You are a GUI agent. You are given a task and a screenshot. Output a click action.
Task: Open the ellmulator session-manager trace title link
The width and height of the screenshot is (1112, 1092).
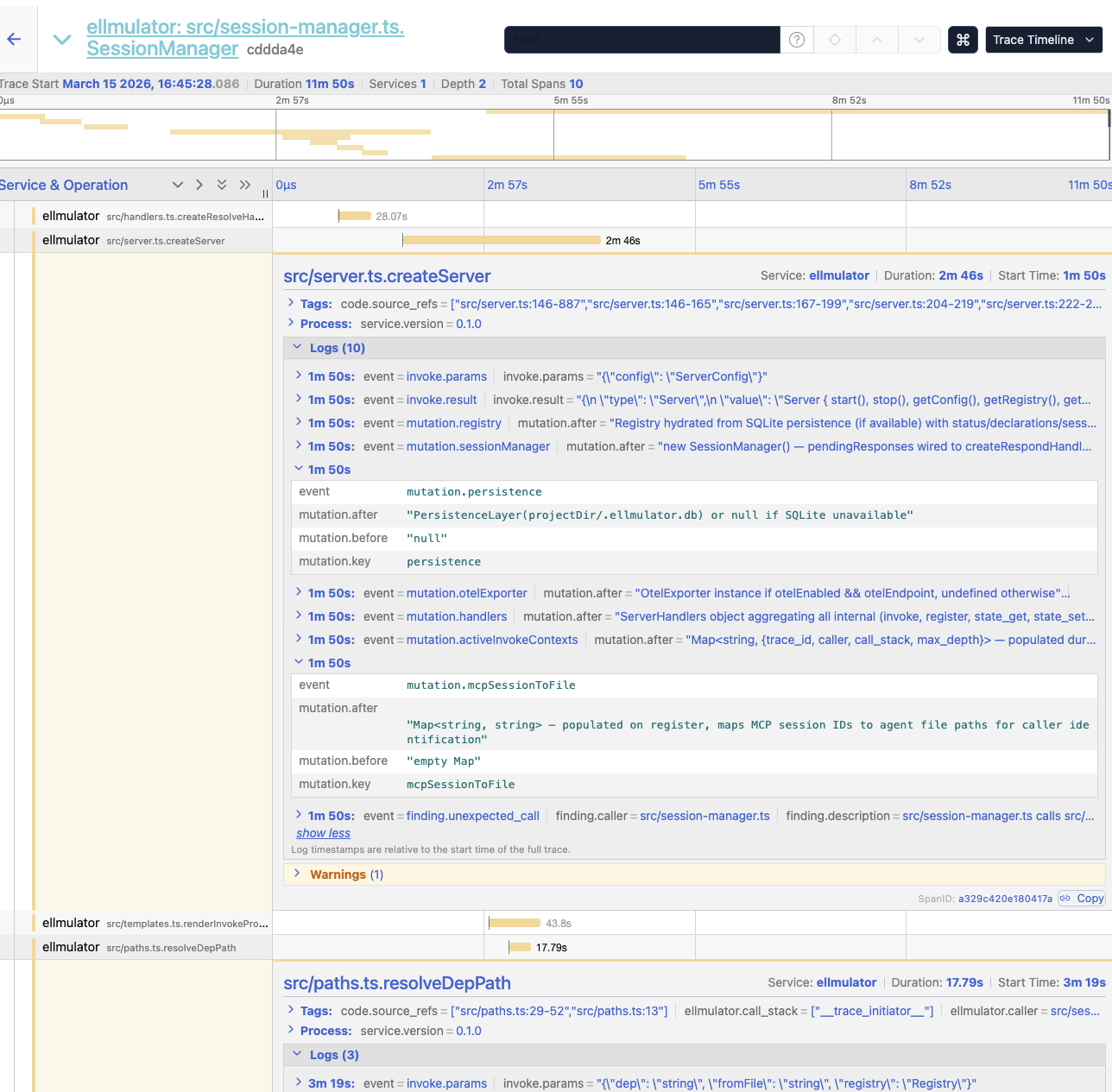click(244, 37)
